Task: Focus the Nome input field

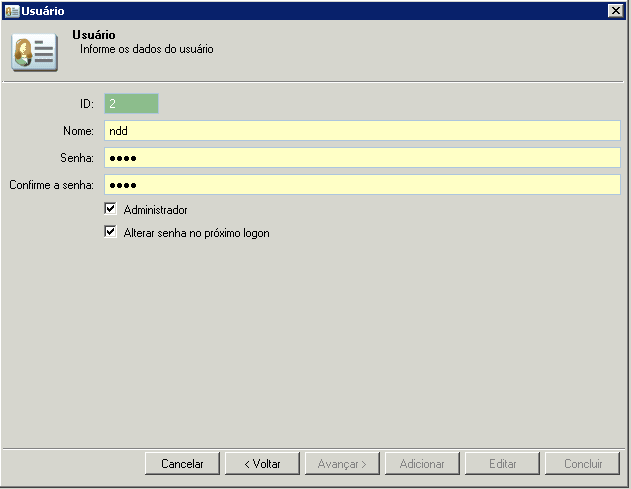Action: [362, 131]
